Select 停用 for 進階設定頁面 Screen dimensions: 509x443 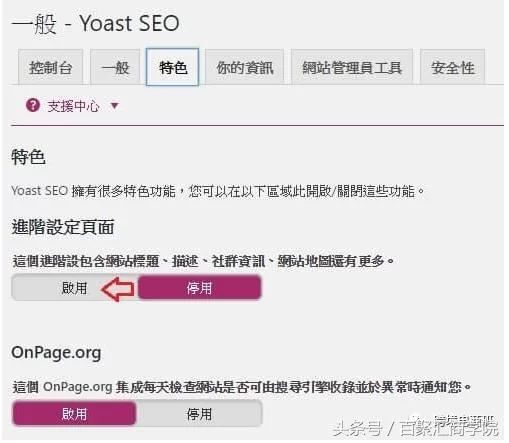click(x=199, y=288)
